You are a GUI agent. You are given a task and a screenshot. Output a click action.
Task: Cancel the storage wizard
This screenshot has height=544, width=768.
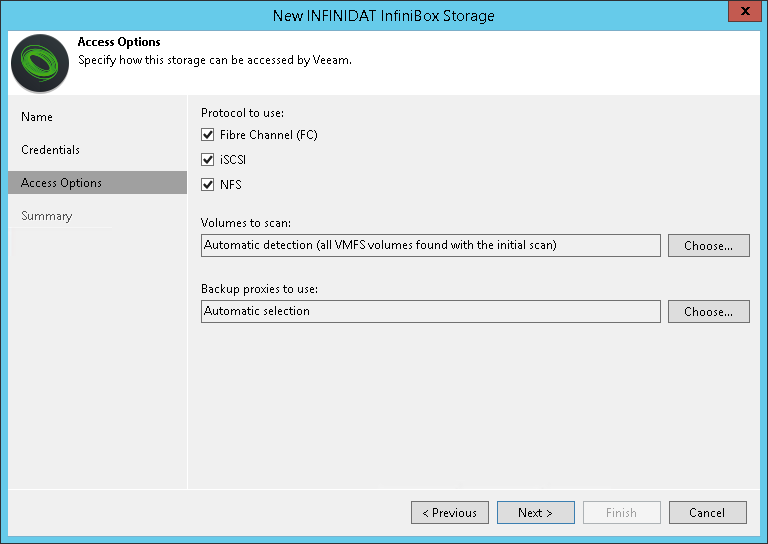tap(707, 513)
